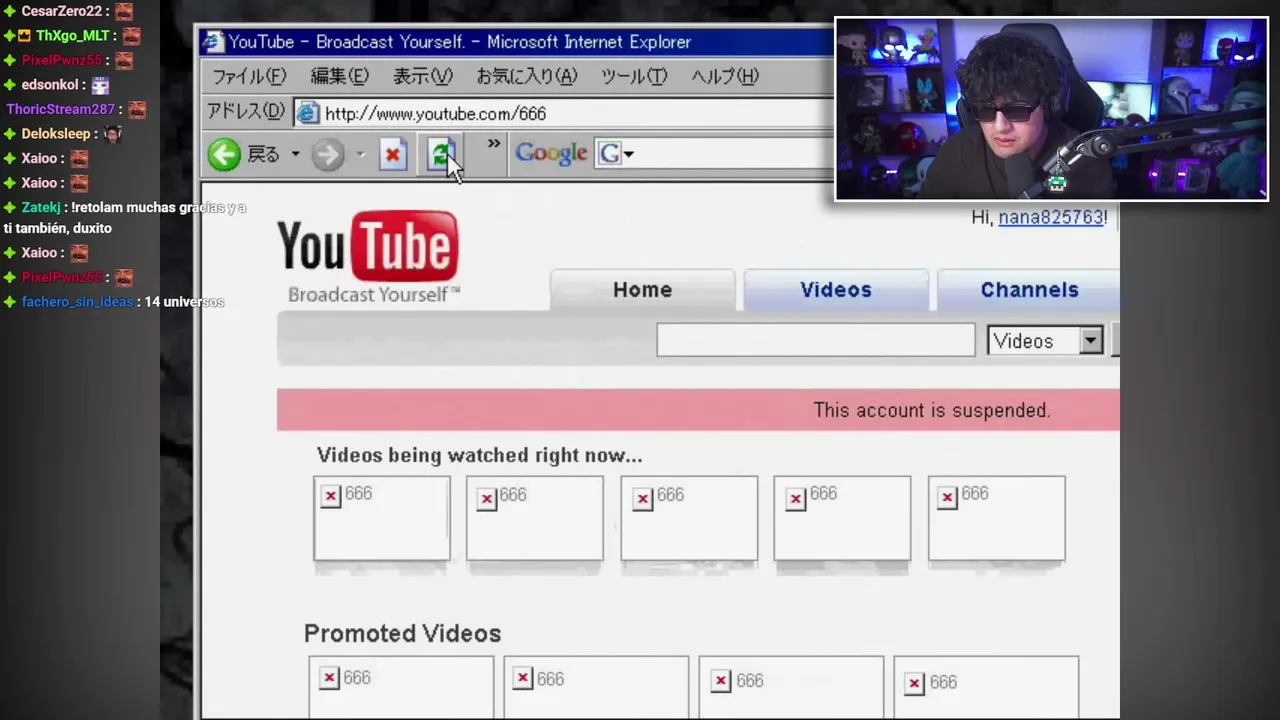Open the Videos search type dropdown
The width and height of the screenshot is (1280, 720).
tap(1045, 341)
